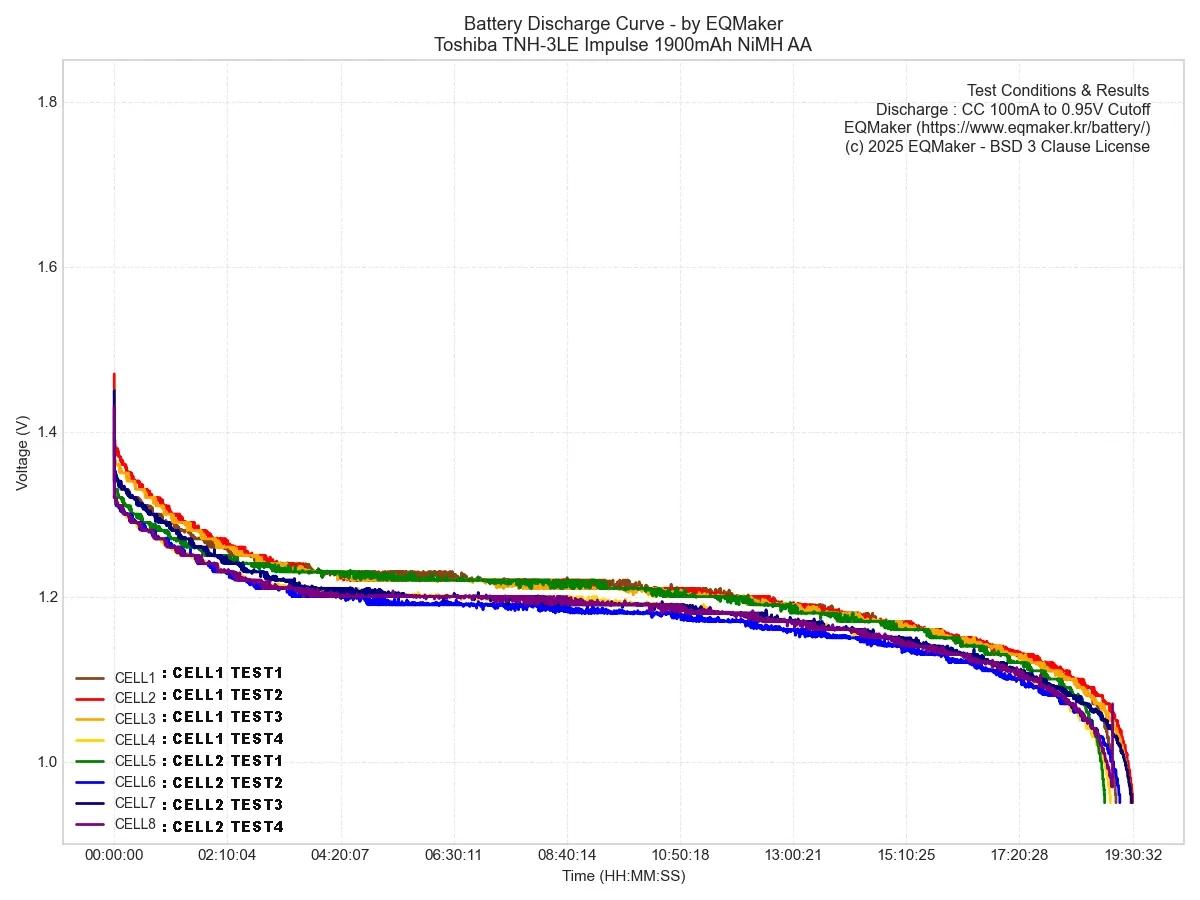
Task: Click the 1.0 voltage tick label
Action: pos(47,762)
